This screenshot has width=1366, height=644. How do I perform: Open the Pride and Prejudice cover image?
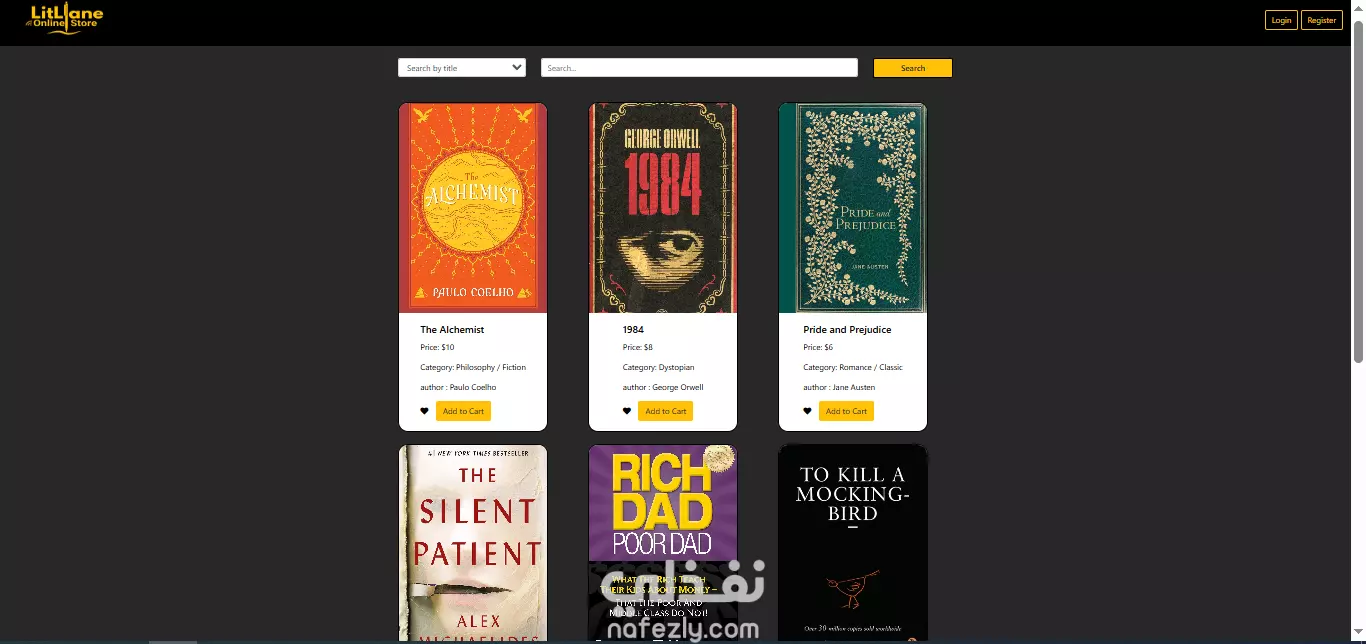point(853,208)
